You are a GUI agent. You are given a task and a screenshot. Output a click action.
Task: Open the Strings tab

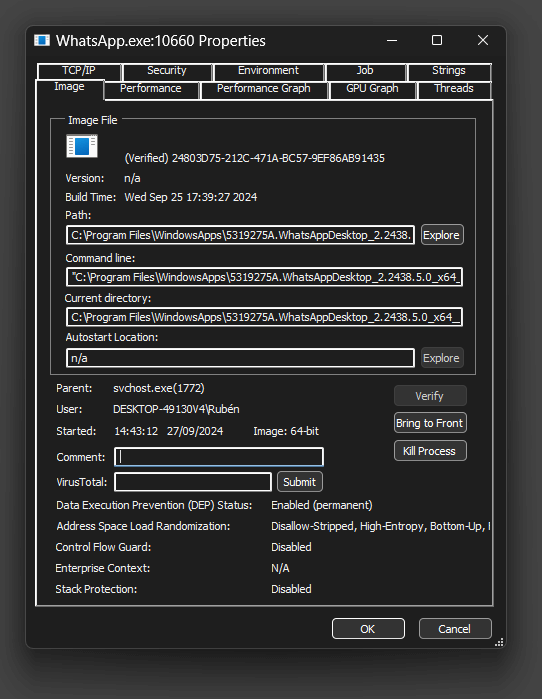448,70
